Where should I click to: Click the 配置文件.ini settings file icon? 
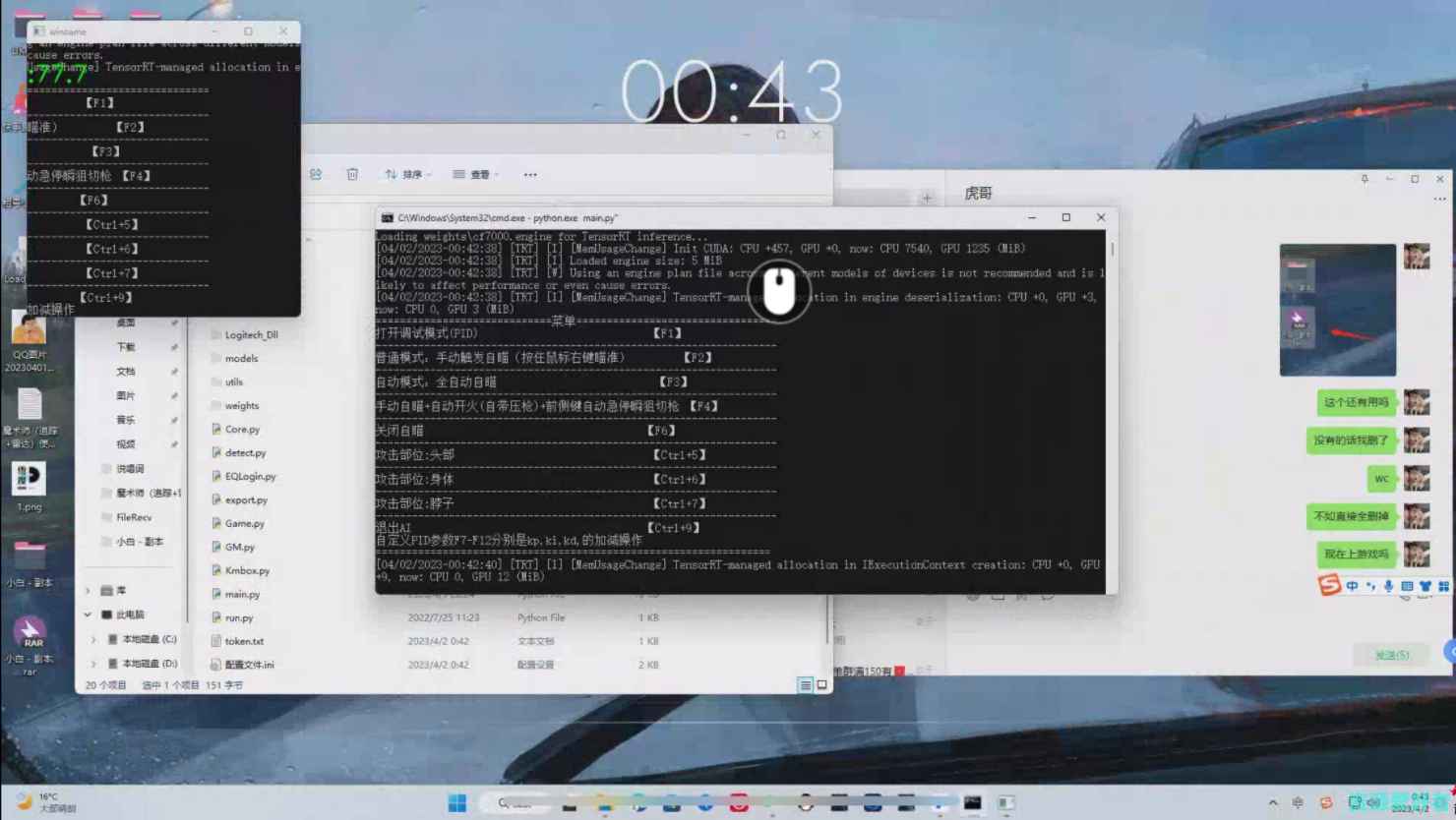[215, 665]
